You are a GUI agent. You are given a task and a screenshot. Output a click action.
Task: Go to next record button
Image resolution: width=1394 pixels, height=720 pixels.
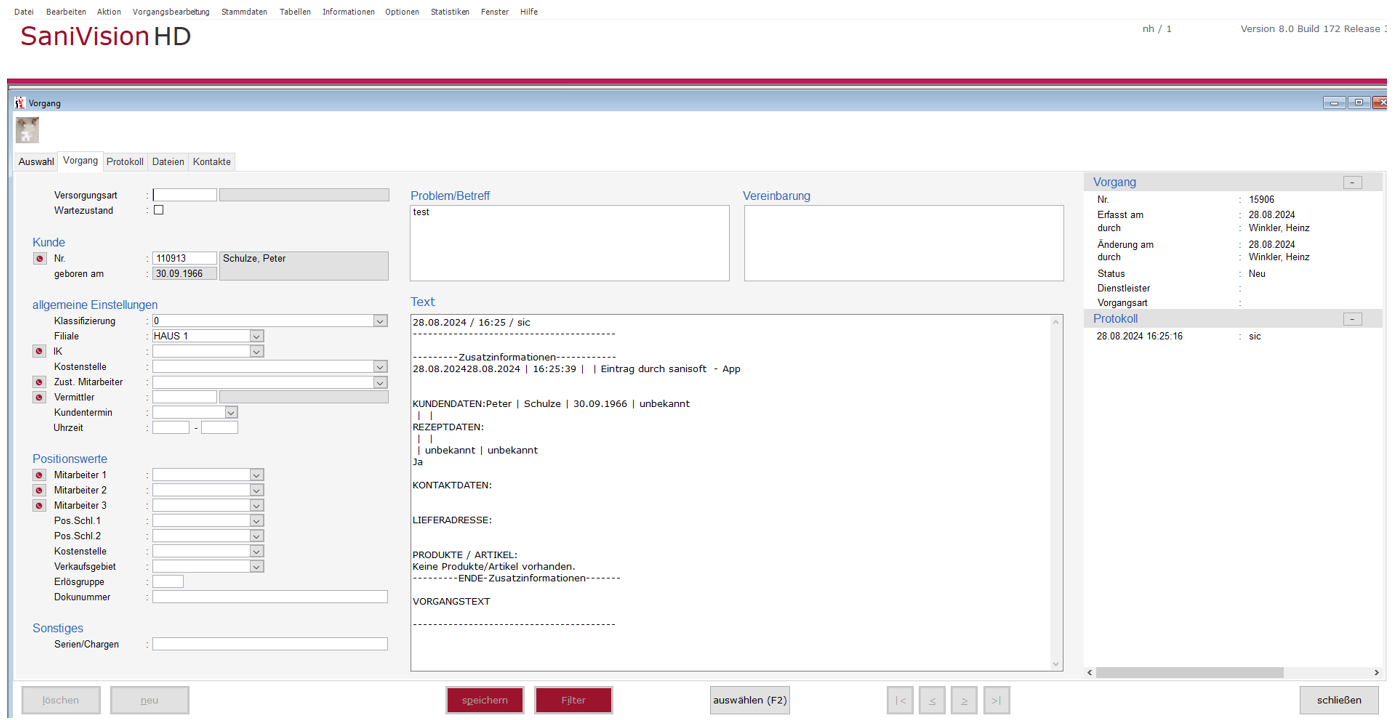point(964,700)
